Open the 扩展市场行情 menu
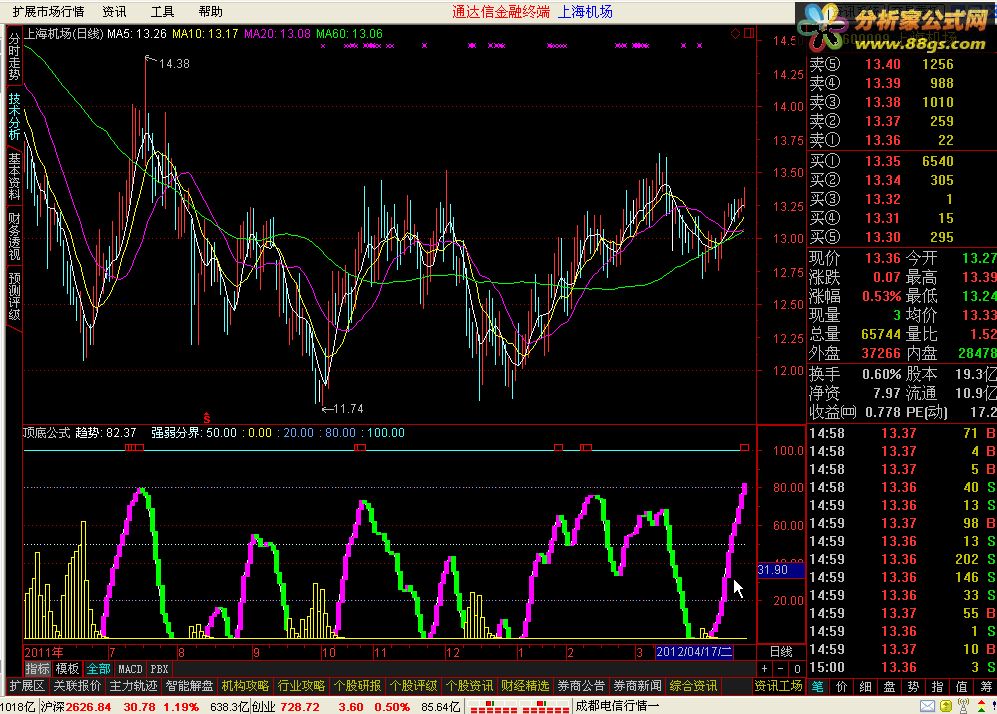The width and height of the screenshot is (997, 714). tap(48, 11)
